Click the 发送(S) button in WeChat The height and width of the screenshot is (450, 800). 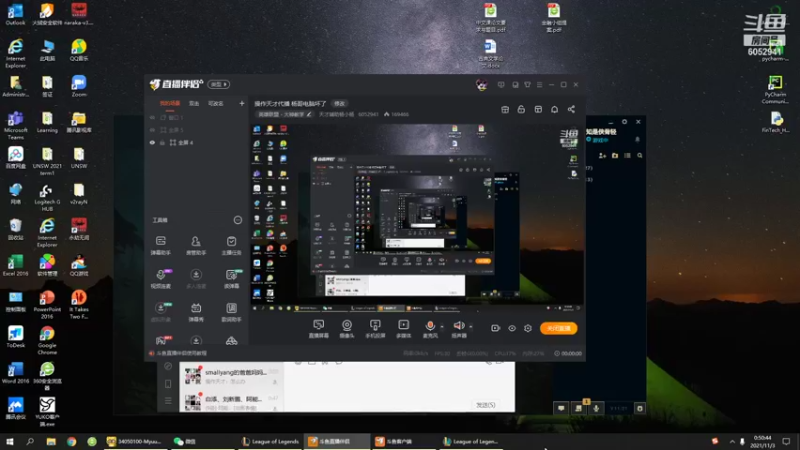click(486, 405)
